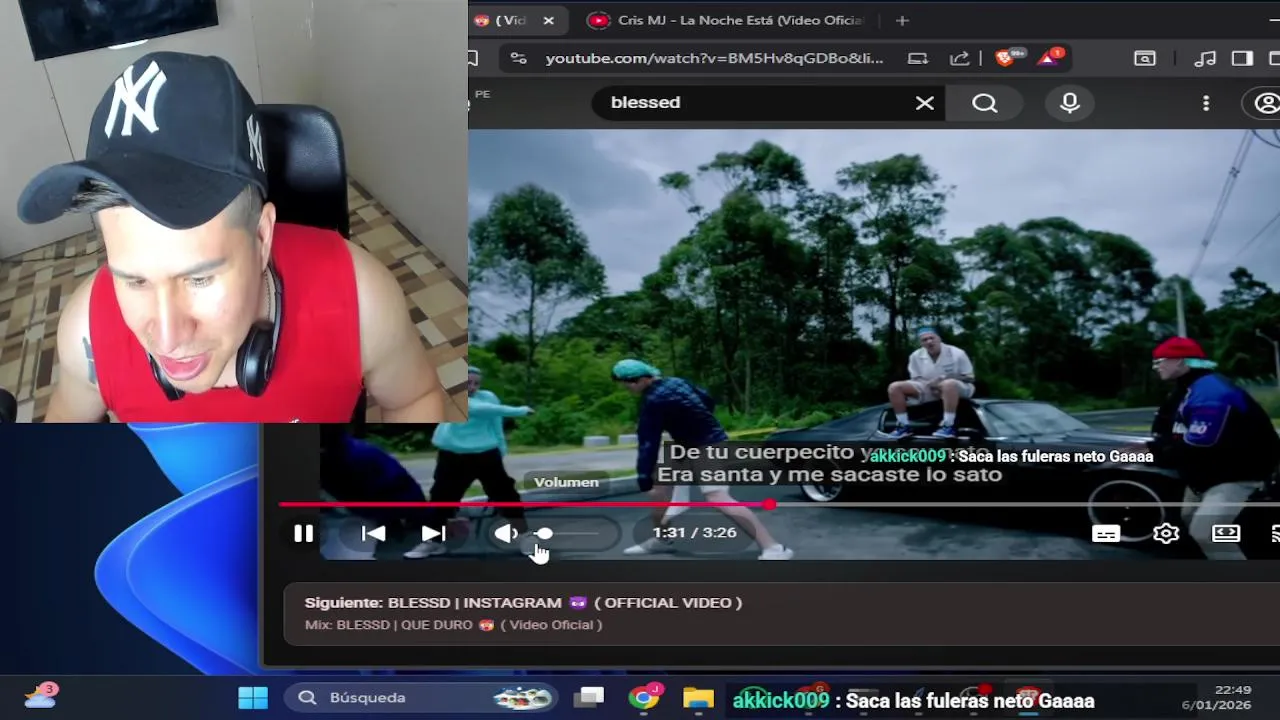Screen dimensions: 1280x720
Task: Open File Explorer from the taskbar
Action: click(698, 697)
